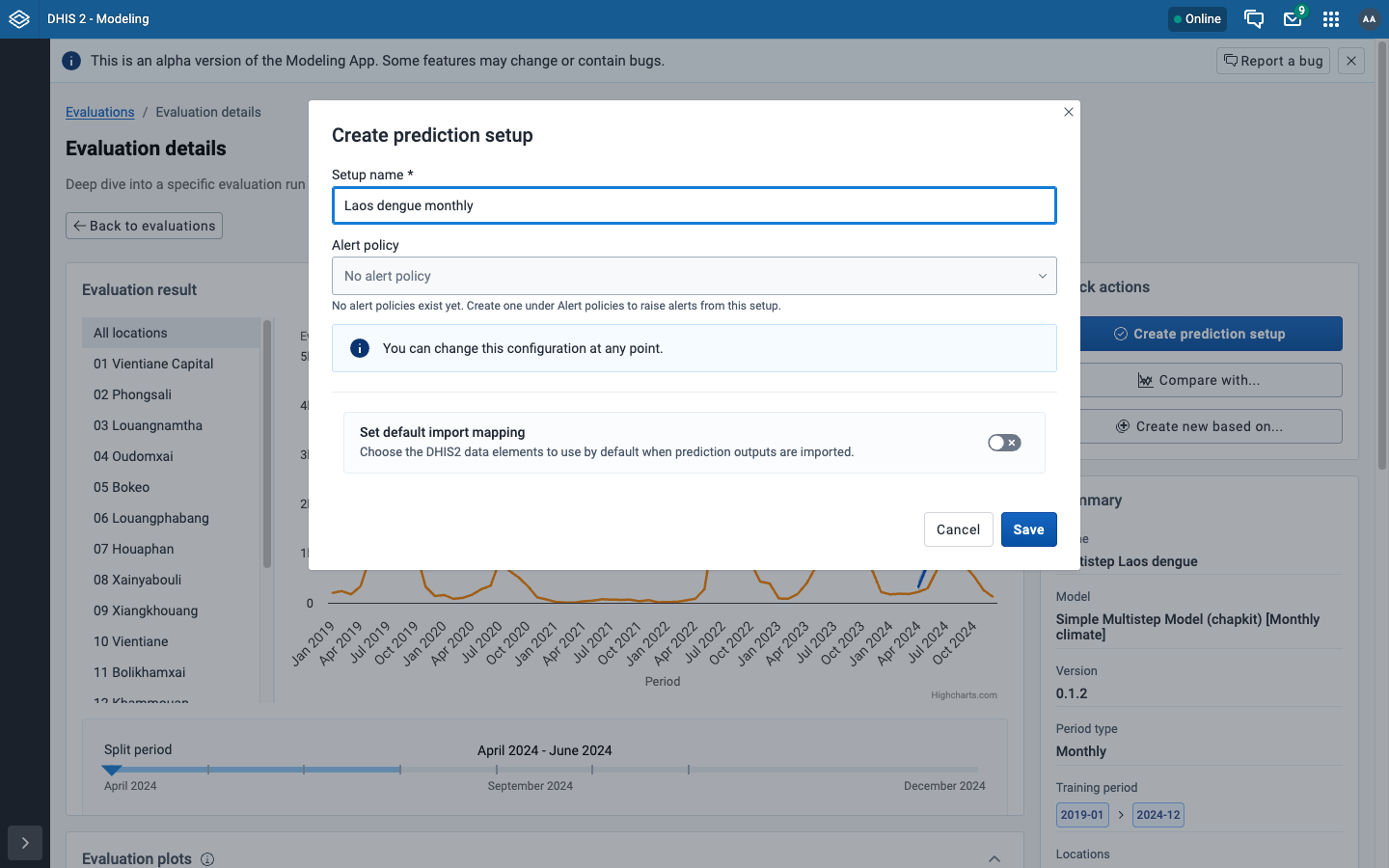Click Back to evaluations button
The image size is (1389, 868).
tap(144, 226)
